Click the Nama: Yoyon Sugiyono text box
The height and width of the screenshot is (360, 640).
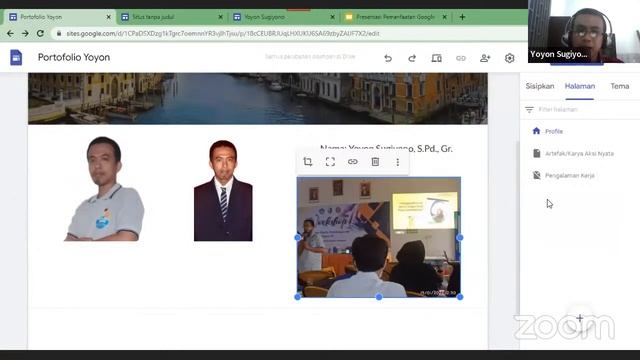point(386,149)
